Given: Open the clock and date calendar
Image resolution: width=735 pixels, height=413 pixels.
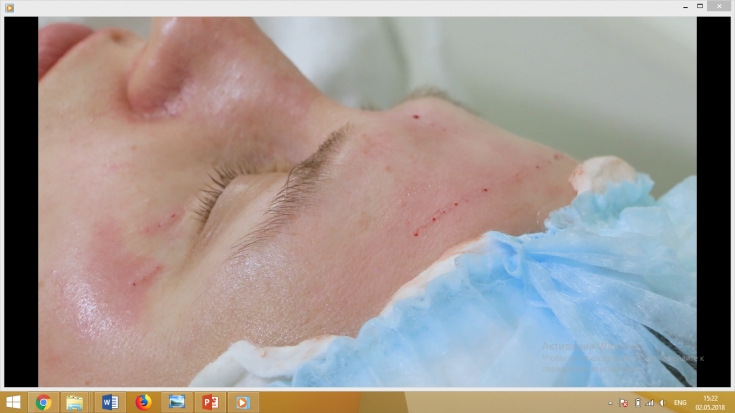Looking at the screenshot, I should click(710, 402).
